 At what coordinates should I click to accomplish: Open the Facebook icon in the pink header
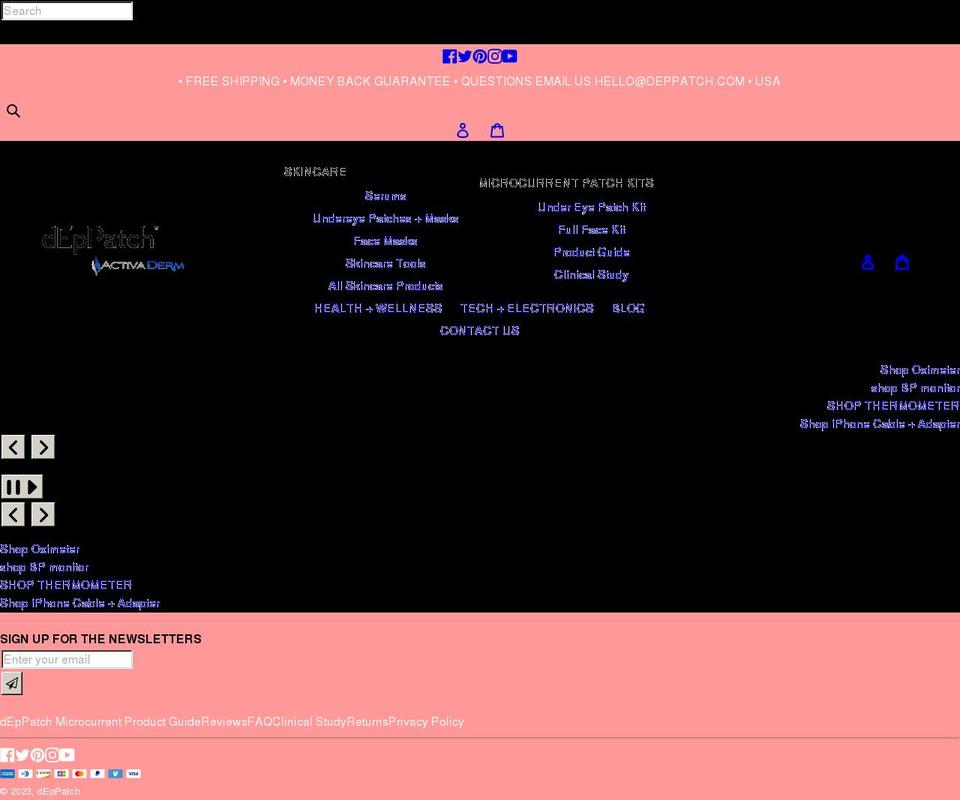pos(449,56)
